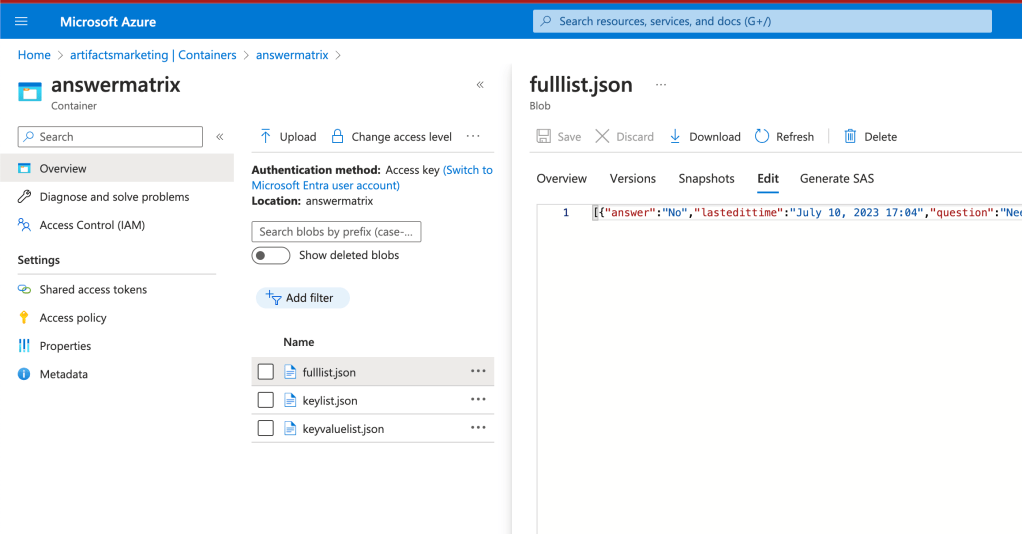Screen dimensions: 1022x534
Task: Click the keyvaluelist.json file icon
Action: pyautogui.click(x=290, y=428)
